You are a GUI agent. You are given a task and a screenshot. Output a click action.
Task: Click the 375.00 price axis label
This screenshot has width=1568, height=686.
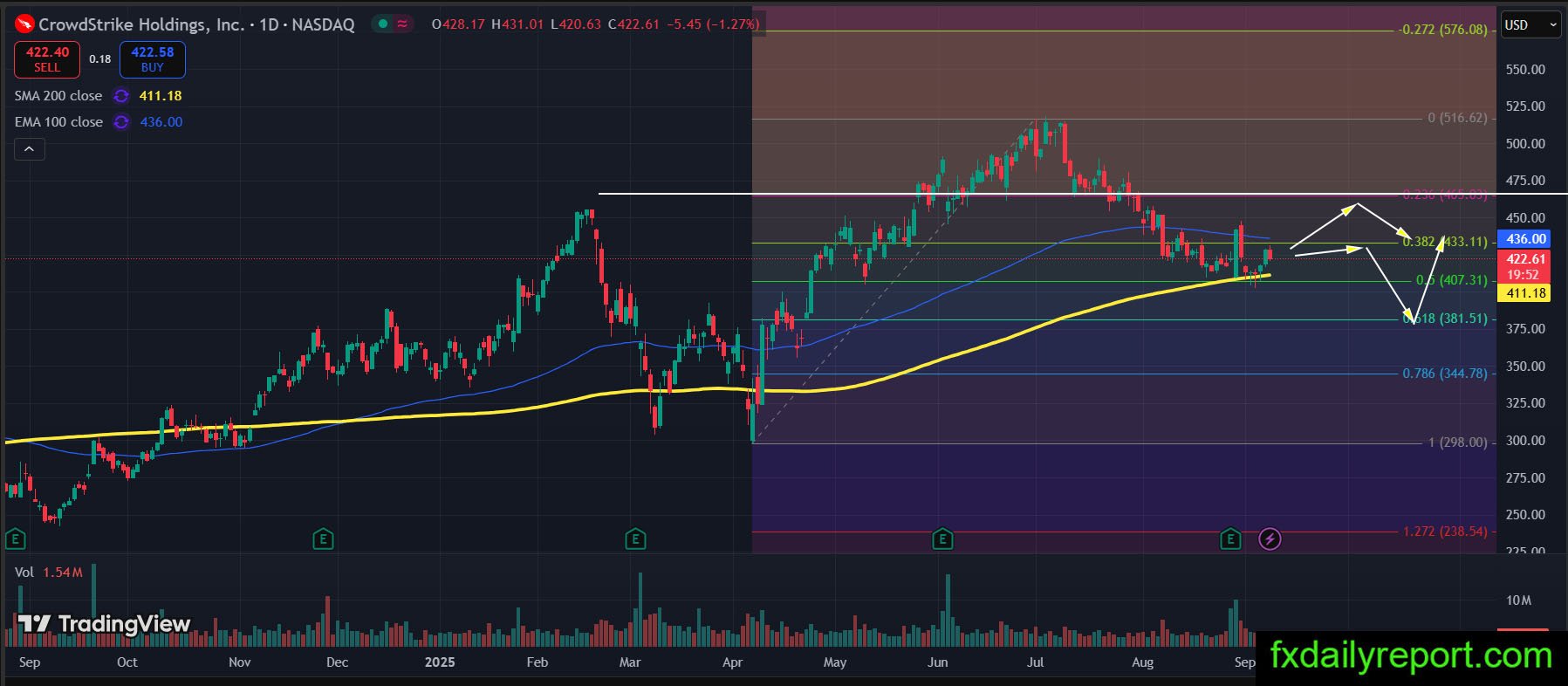[x=1525, y=329]
